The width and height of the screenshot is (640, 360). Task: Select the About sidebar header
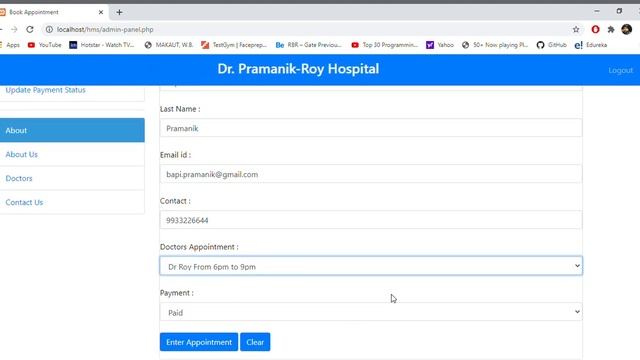click(x=72, y=130)
